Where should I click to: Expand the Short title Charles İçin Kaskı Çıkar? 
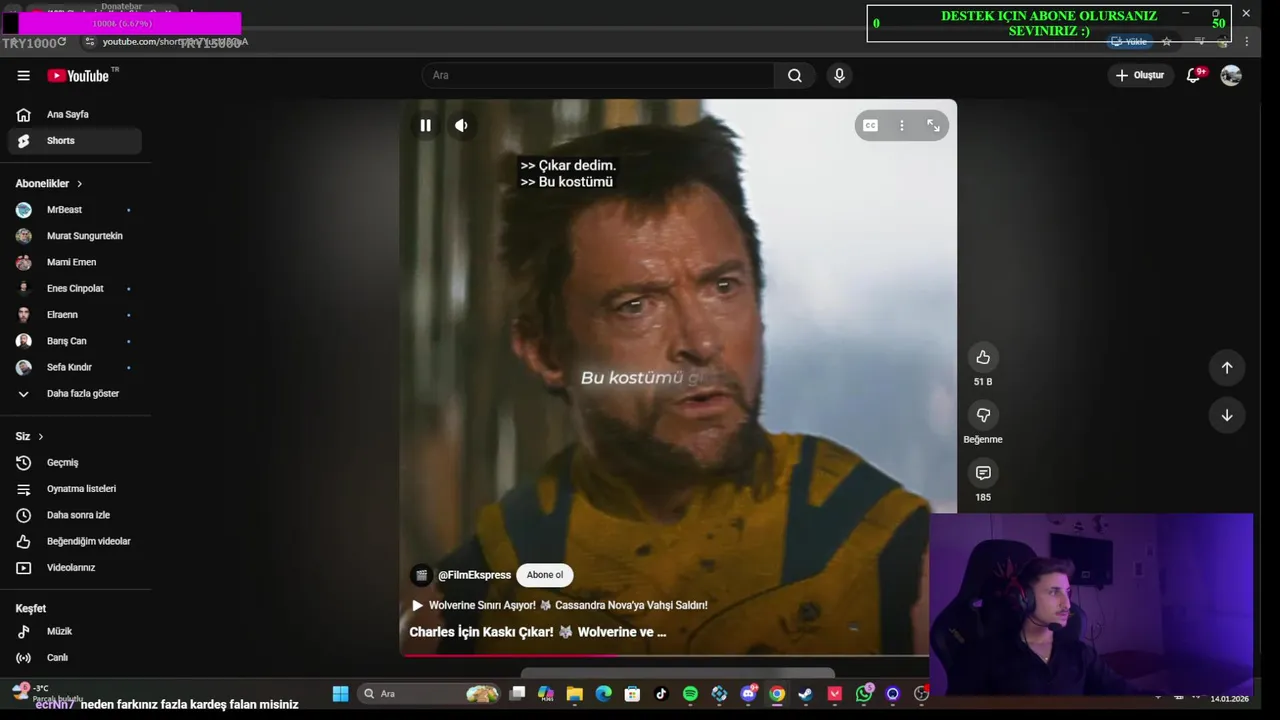pyautogui.click(x=537, y=632)
